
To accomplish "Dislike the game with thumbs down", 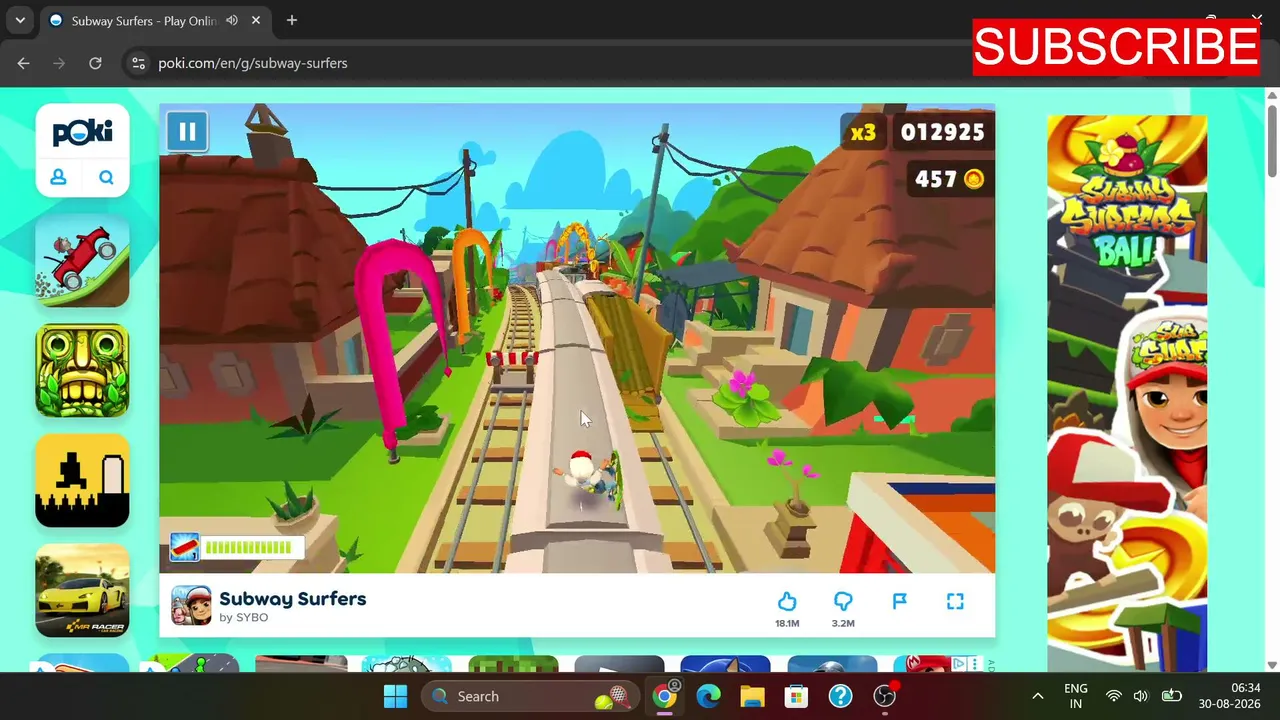I will tap(843, 601).
